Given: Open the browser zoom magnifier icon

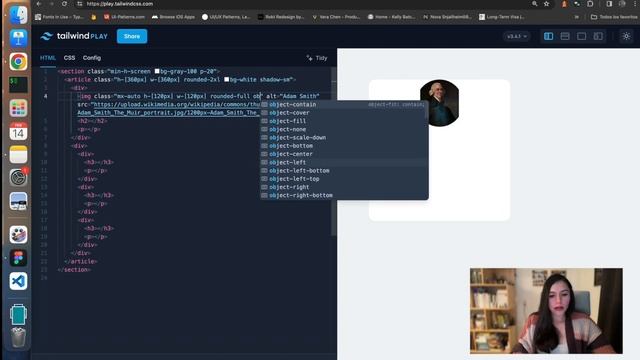Looking at the screenshot, I should [534, 4].
